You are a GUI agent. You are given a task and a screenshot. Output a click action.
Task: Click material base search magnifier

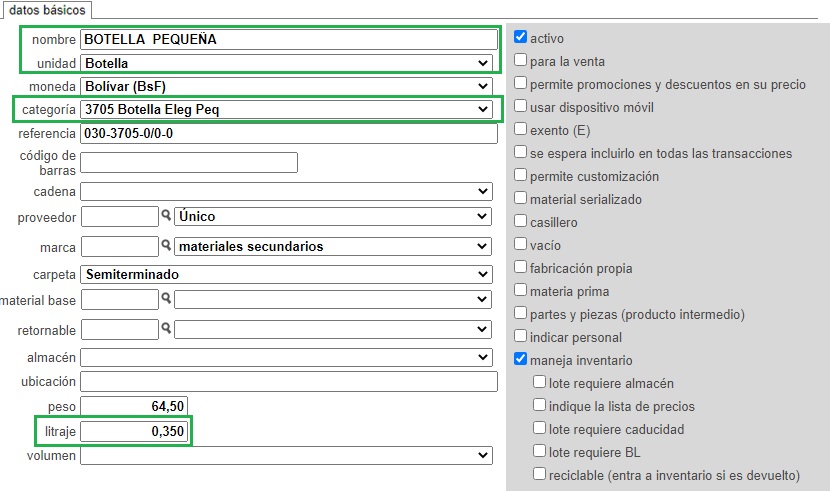[x=166, y=298]
